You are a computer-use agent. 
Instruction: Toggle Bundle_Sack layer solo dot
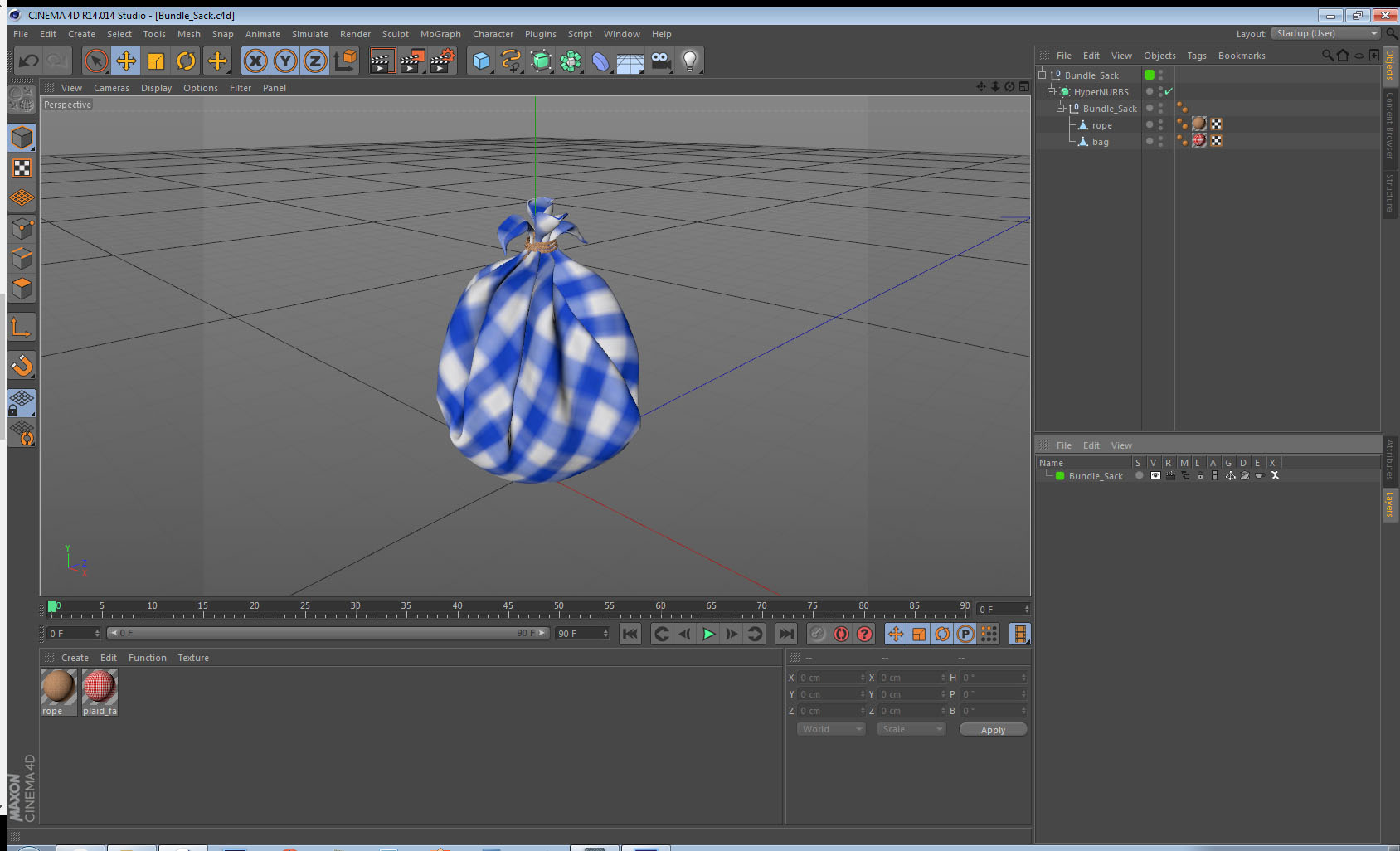pyautogui.click(x=1140, y=476)
